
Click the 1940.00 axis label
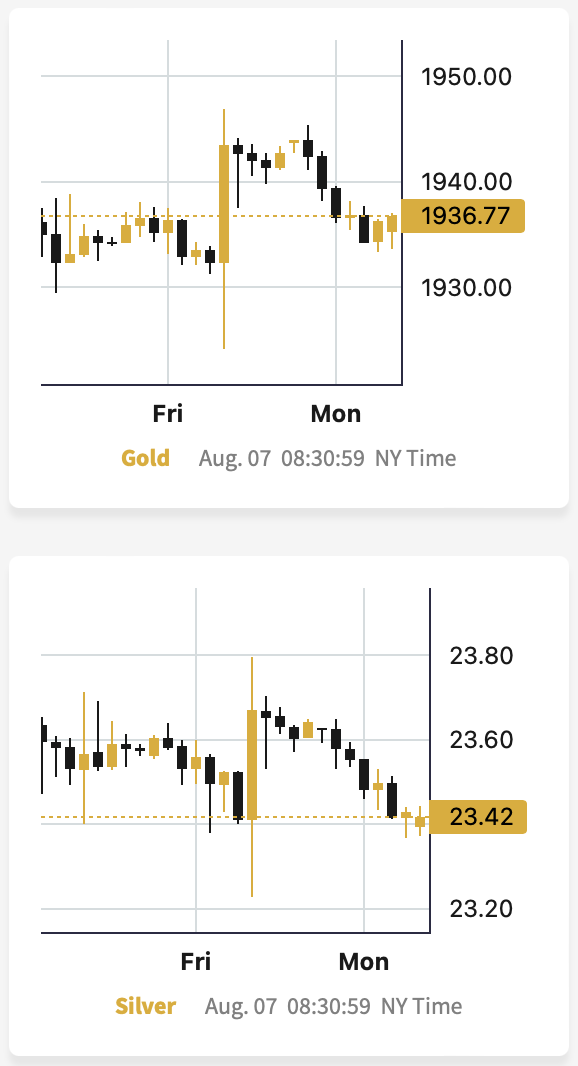(466, 182)
